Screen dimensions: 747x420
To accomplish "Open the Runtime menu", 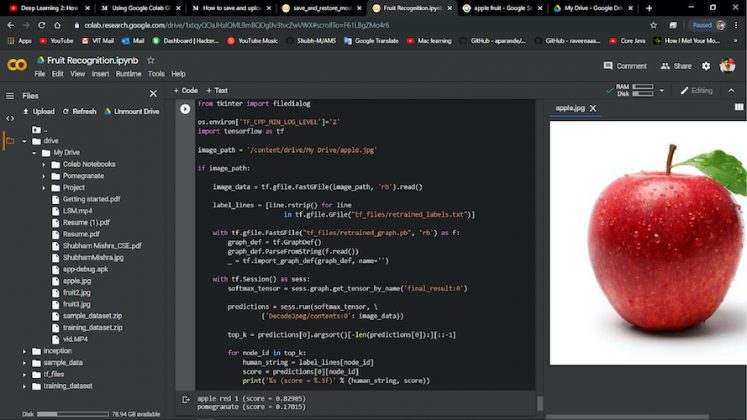I will click(x=128, y=74).
